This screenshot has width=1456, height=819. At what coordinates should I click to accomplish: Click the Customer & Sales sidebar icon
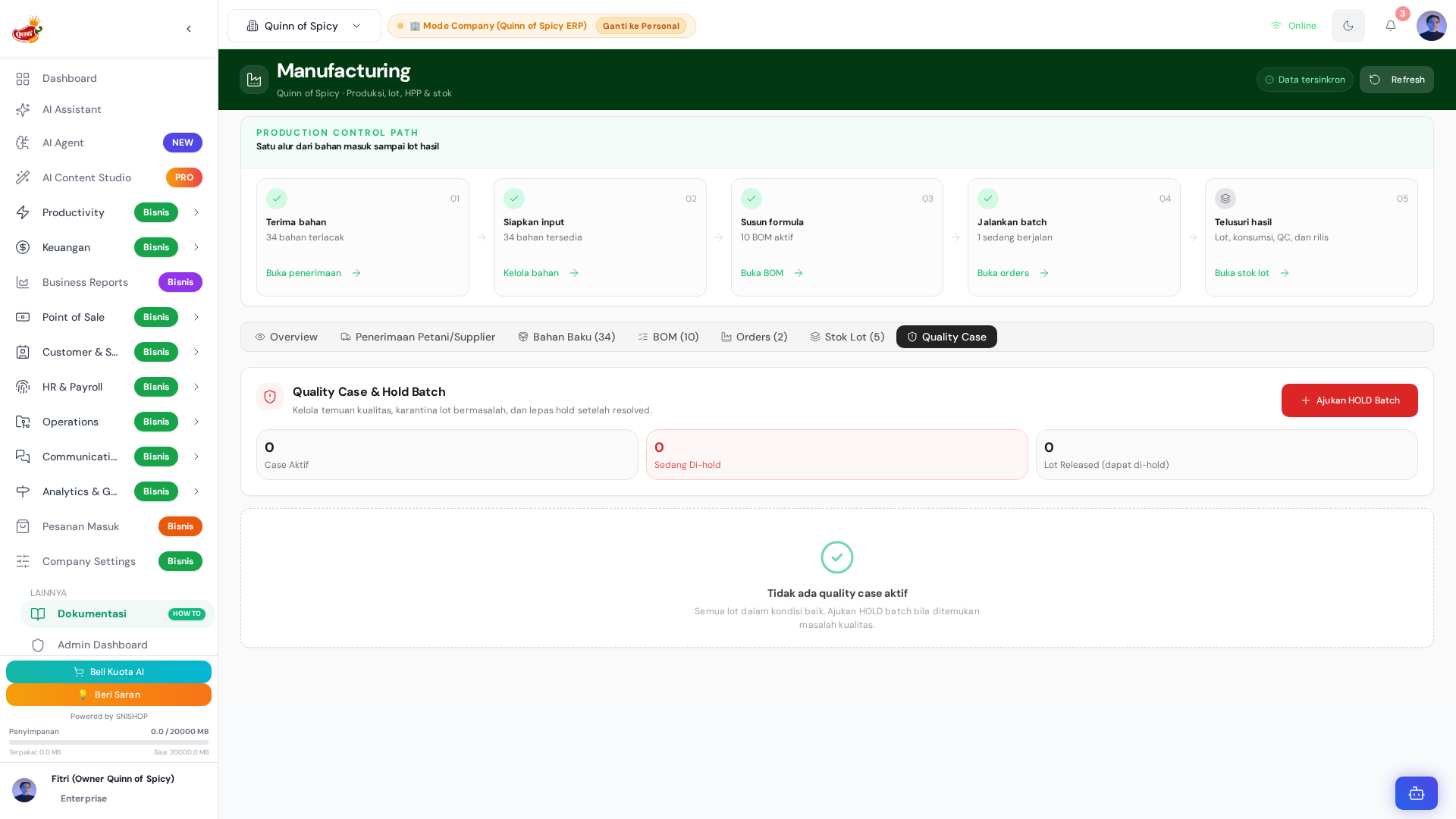[x=23, y=352]
